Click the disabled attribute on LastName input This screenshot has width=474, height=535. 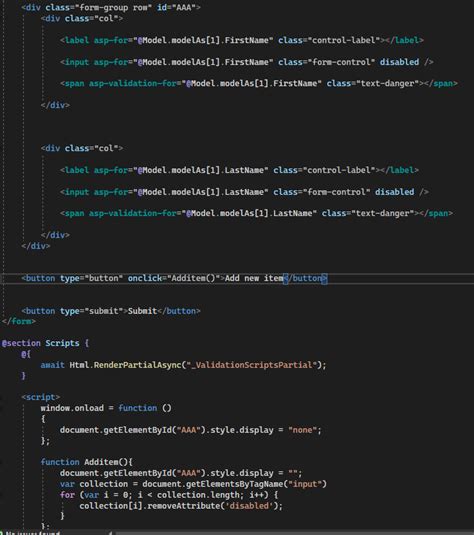[394, 192]
